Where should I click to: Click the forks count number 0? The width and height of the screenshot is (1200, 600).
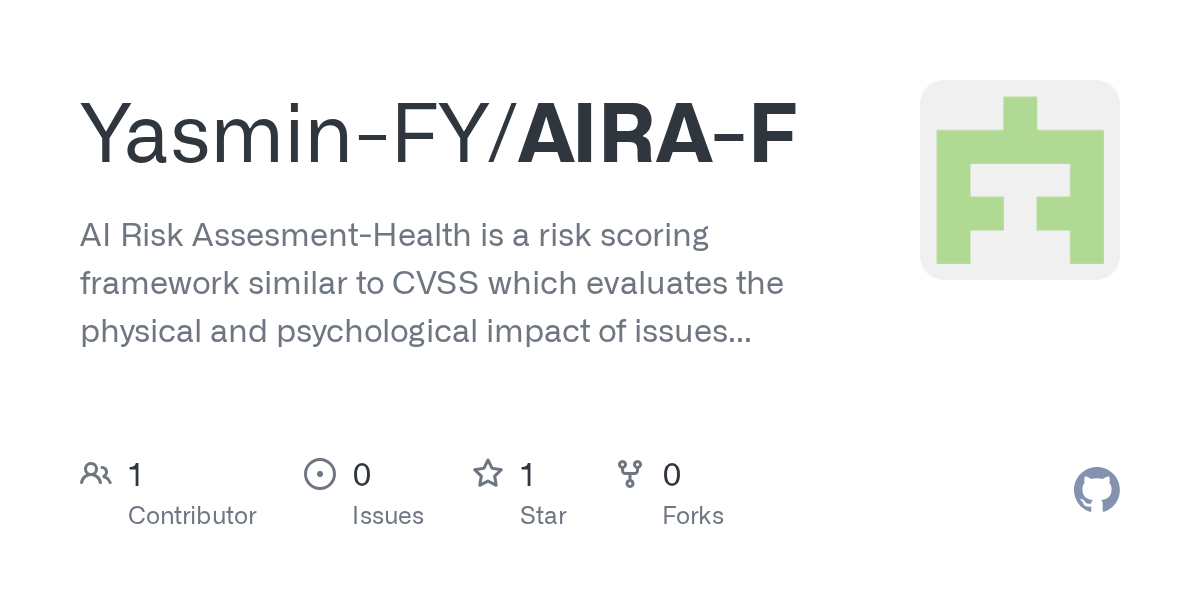click(x=672, y=475)
